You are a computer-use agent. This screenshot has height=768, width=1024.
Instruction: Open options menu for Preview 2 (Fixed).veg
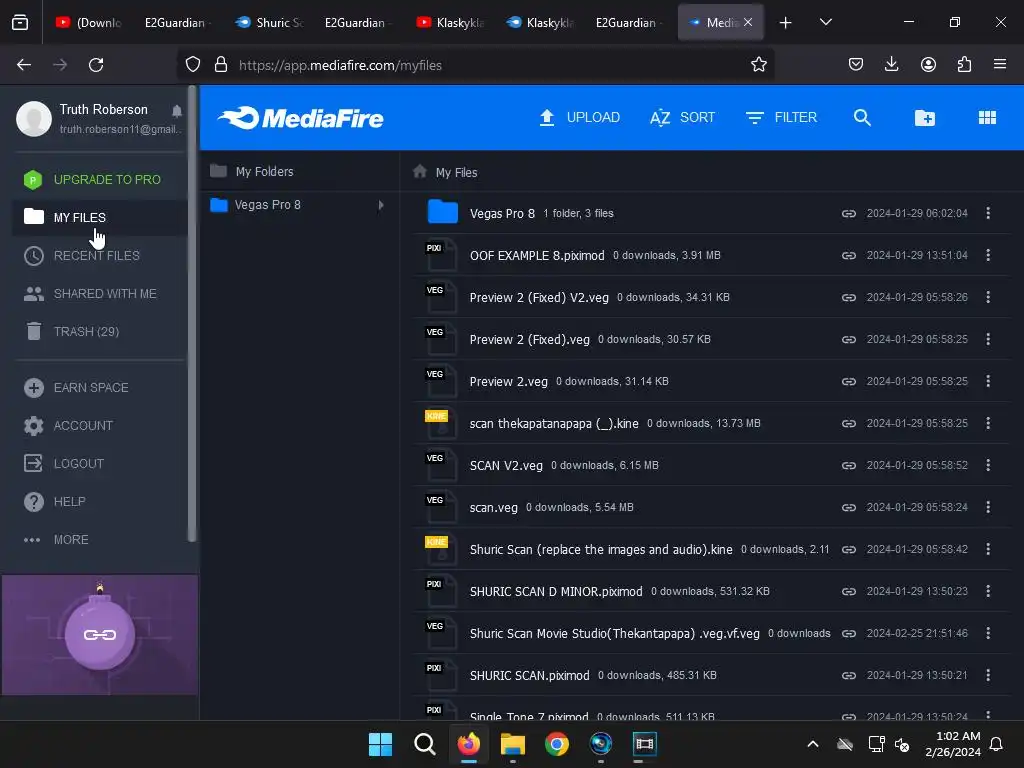[988, 339]
